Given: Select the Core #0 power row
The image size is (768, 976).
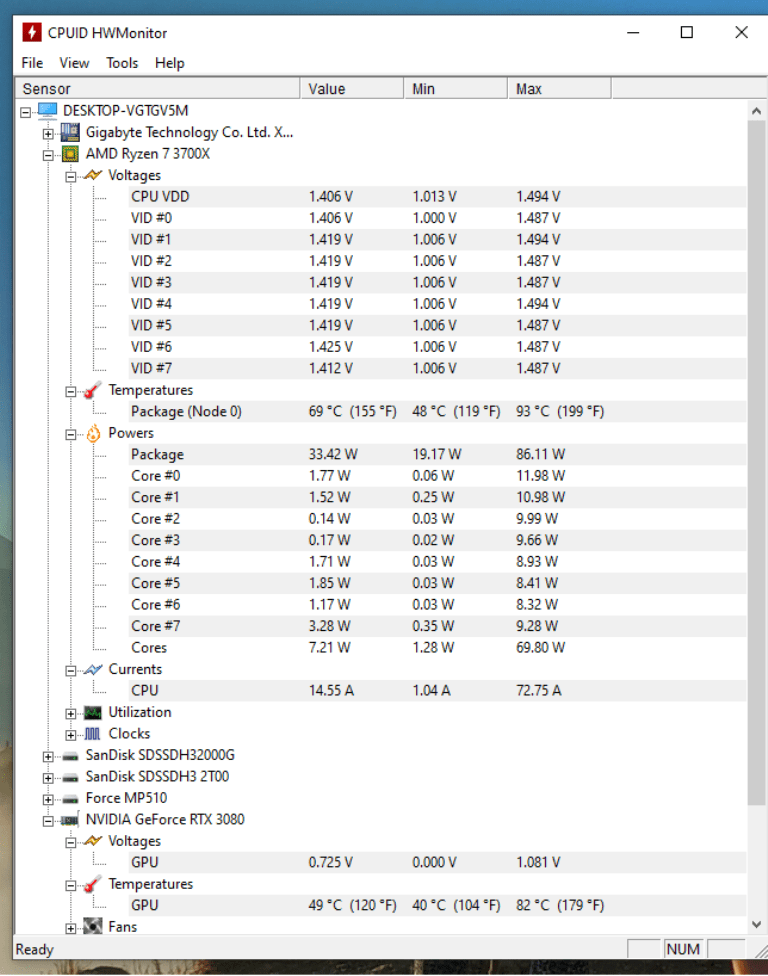Looking at the screenshot, I should point(438,476).
